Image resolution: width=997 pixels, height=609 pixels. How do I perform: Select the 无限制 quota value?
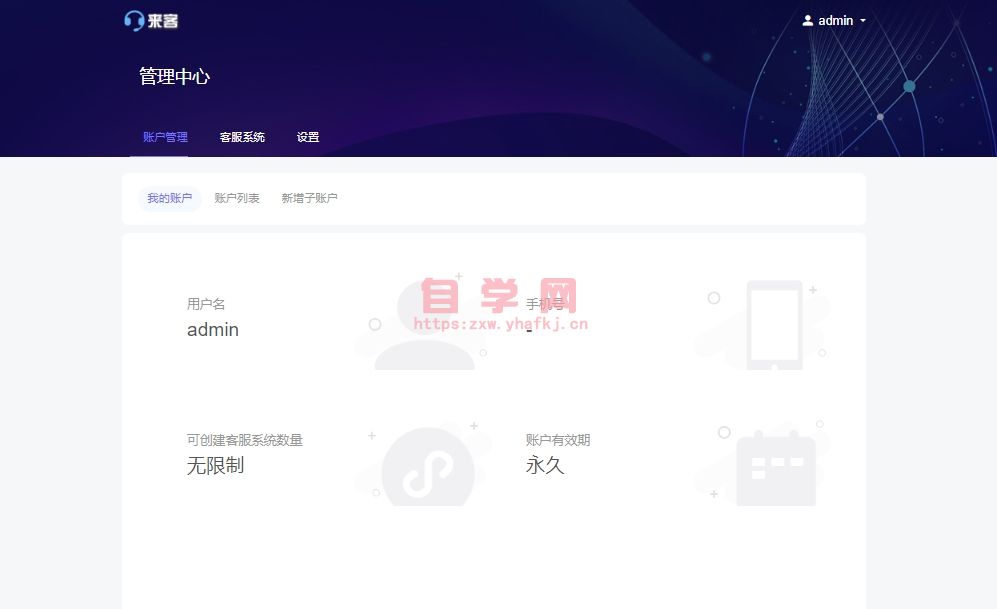pos(215,466)
